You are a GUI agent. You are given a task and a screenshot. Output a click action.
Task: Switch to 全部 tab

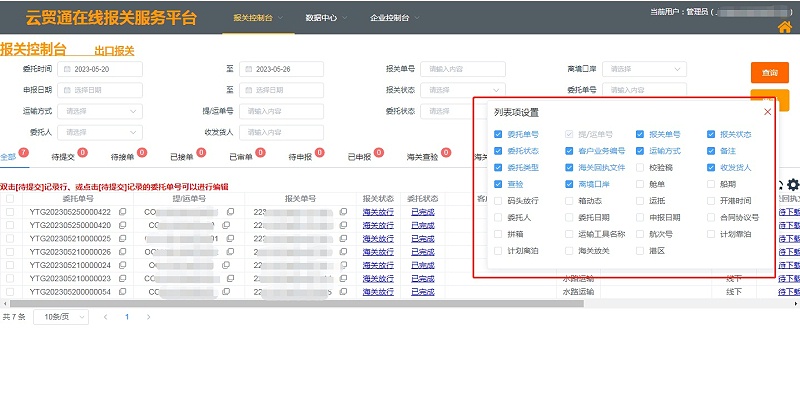click(x=8, y=157)
